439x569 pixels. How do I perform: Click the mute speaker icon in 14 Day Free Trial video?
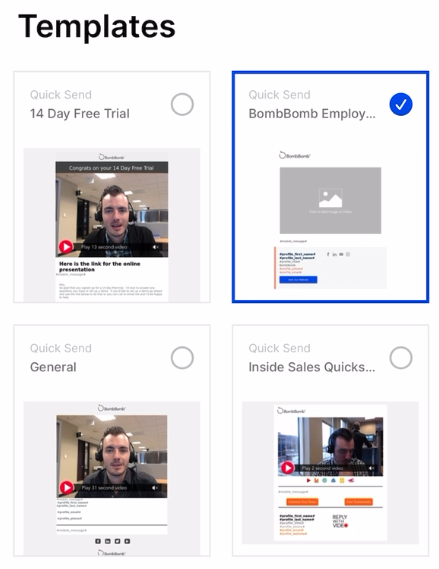[x=156, y=247]
